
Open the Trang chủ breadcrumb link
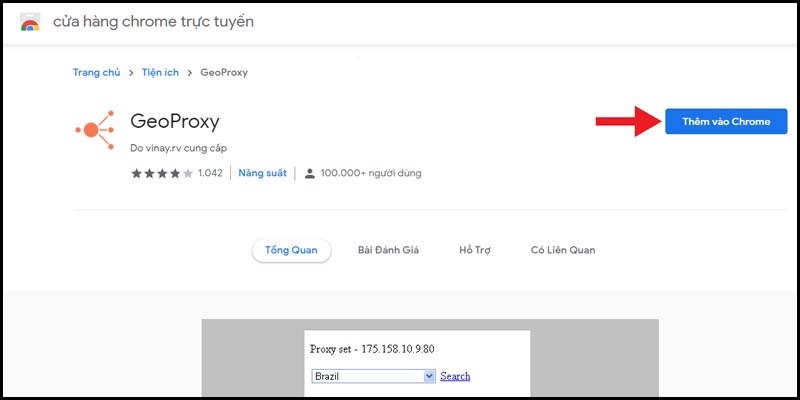(96, 72)
